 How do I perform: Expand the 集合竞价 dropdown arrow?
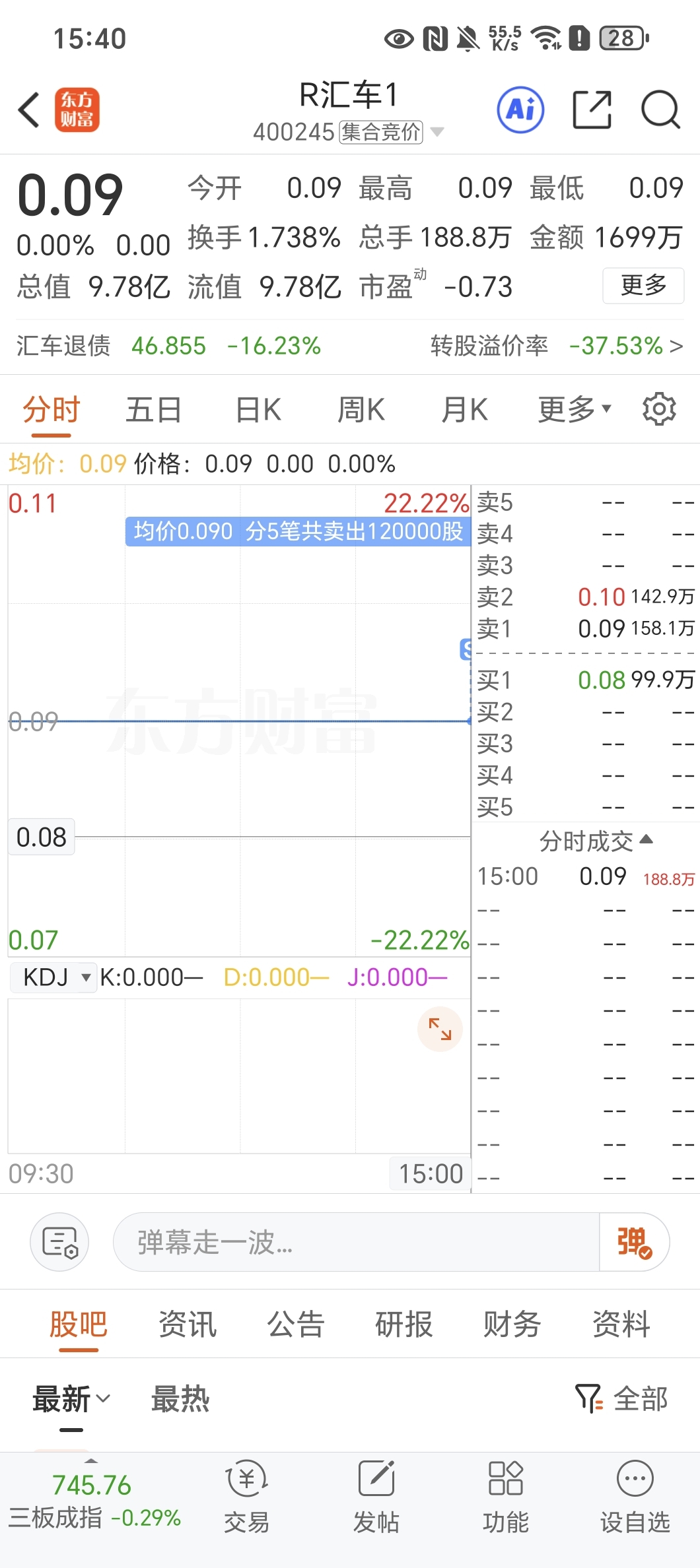[437, 132]
